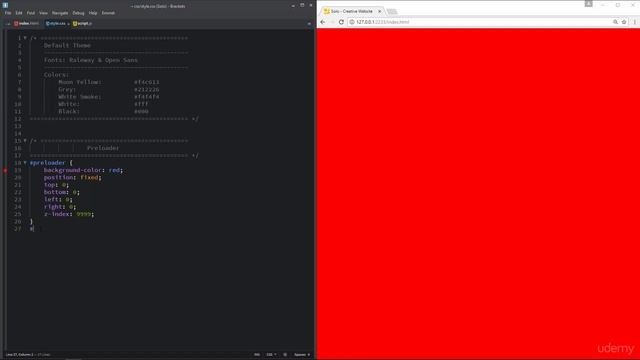Click the red lint marker beside line 19

pos(5,171)
